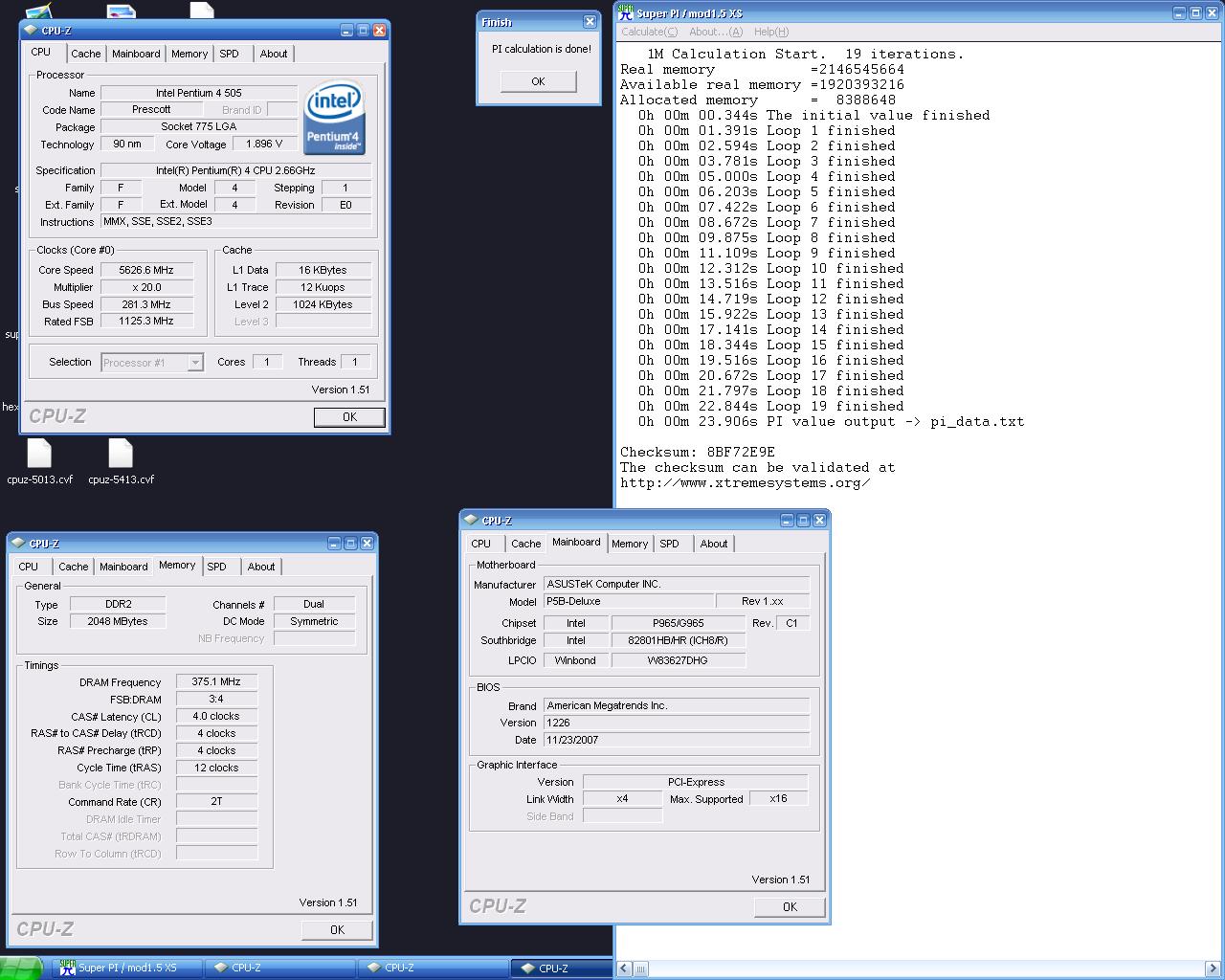Close the Finish dialog
The height and width of the screenshot is (980, 1225).
[x=590, y=22]
